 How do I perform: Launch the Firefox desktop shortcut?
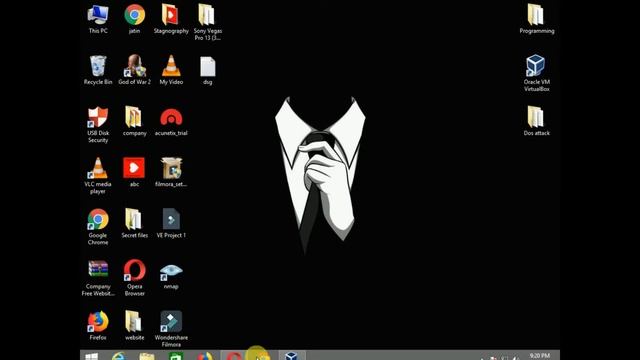click(98, 325)
